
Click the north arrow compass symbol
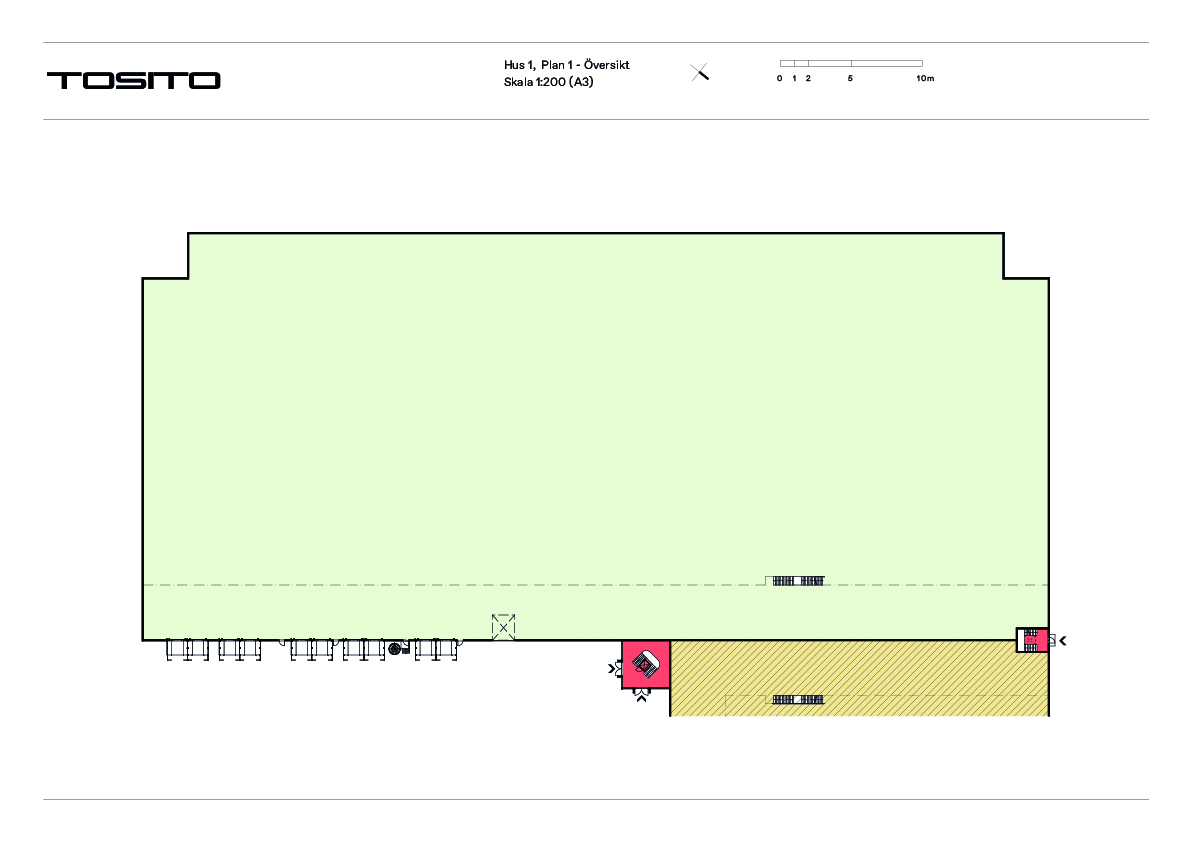coord(699,72)
